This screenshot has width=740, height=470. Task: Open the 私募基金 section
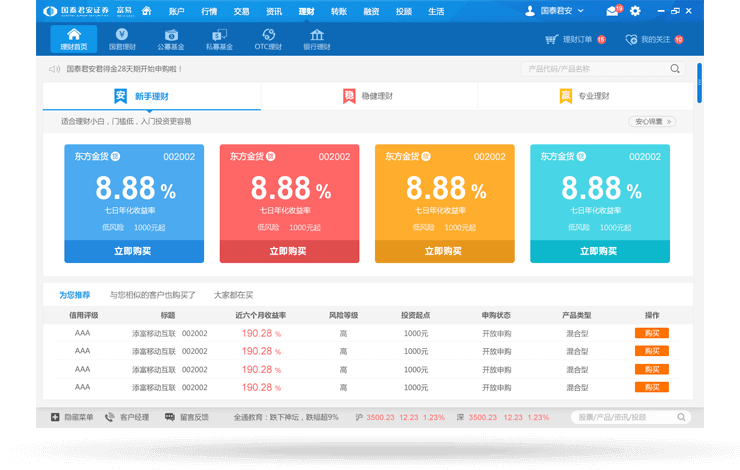pyautogui.click(x=219, y=39)
